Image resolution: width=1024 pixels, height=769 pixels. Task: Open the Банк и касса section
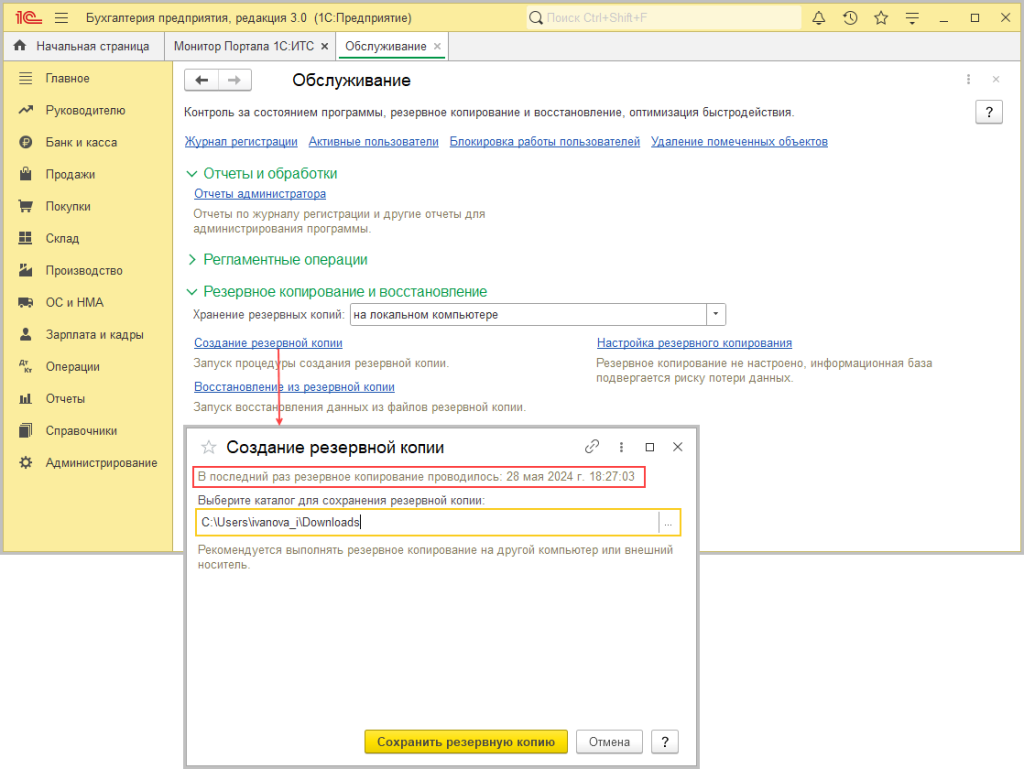81,142
